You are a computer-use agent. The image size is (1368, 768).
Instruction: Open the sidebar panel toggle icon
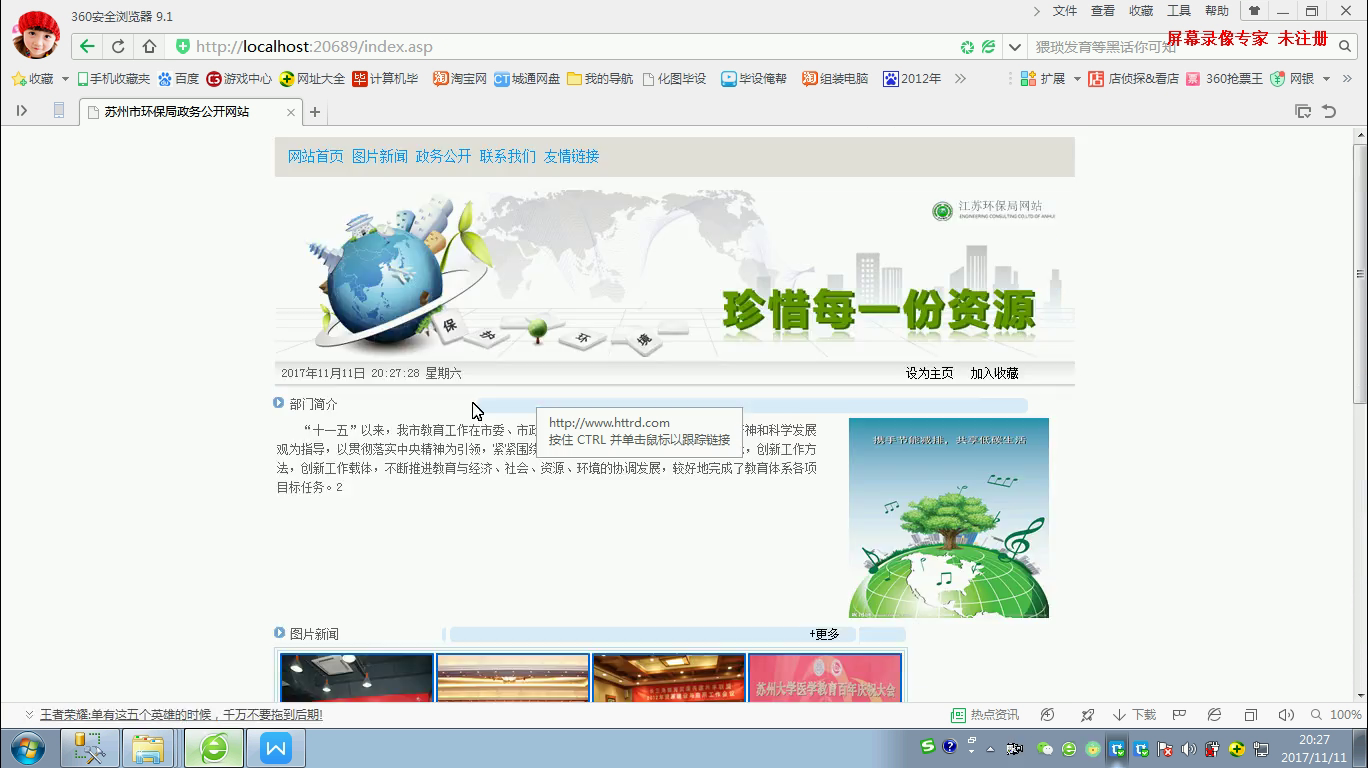pyautogui.click(x=21, y=111)
